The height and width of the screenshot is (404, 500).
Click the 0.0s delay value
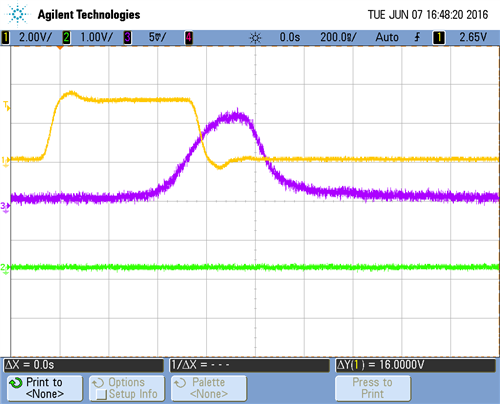click(290, 37)
